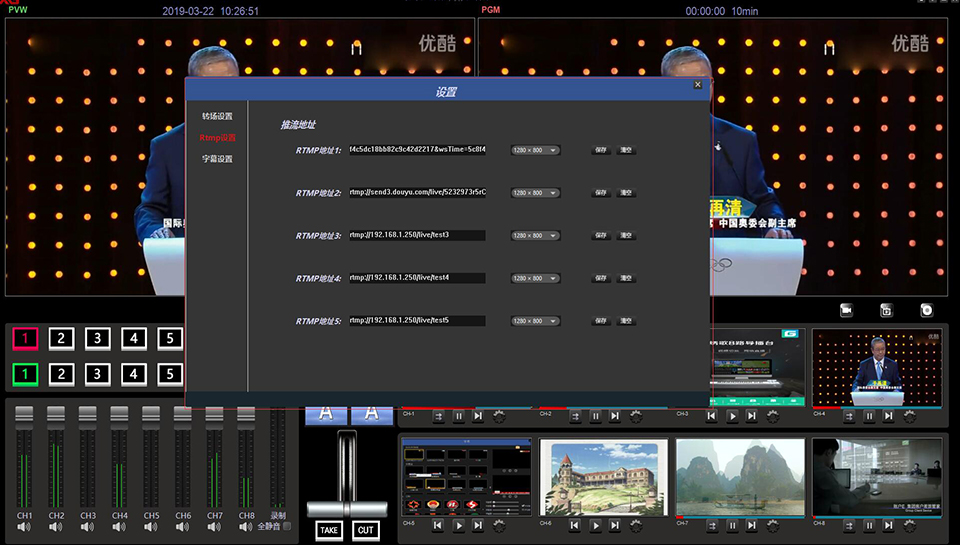
Task: Select preview source 3 in the red row
Action: coord(97,338)
